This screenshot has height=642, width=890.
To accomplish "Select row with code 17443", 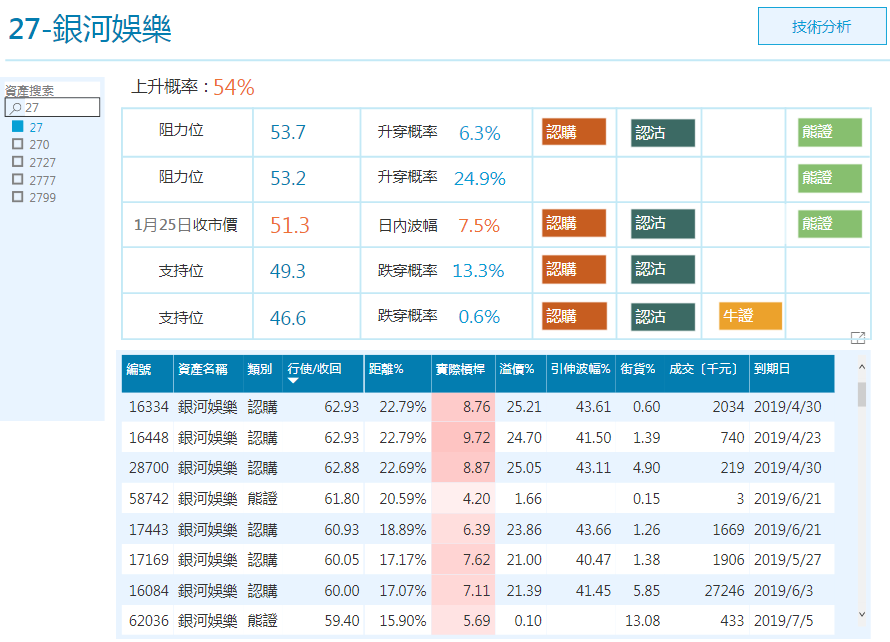I will pos(478,529).
